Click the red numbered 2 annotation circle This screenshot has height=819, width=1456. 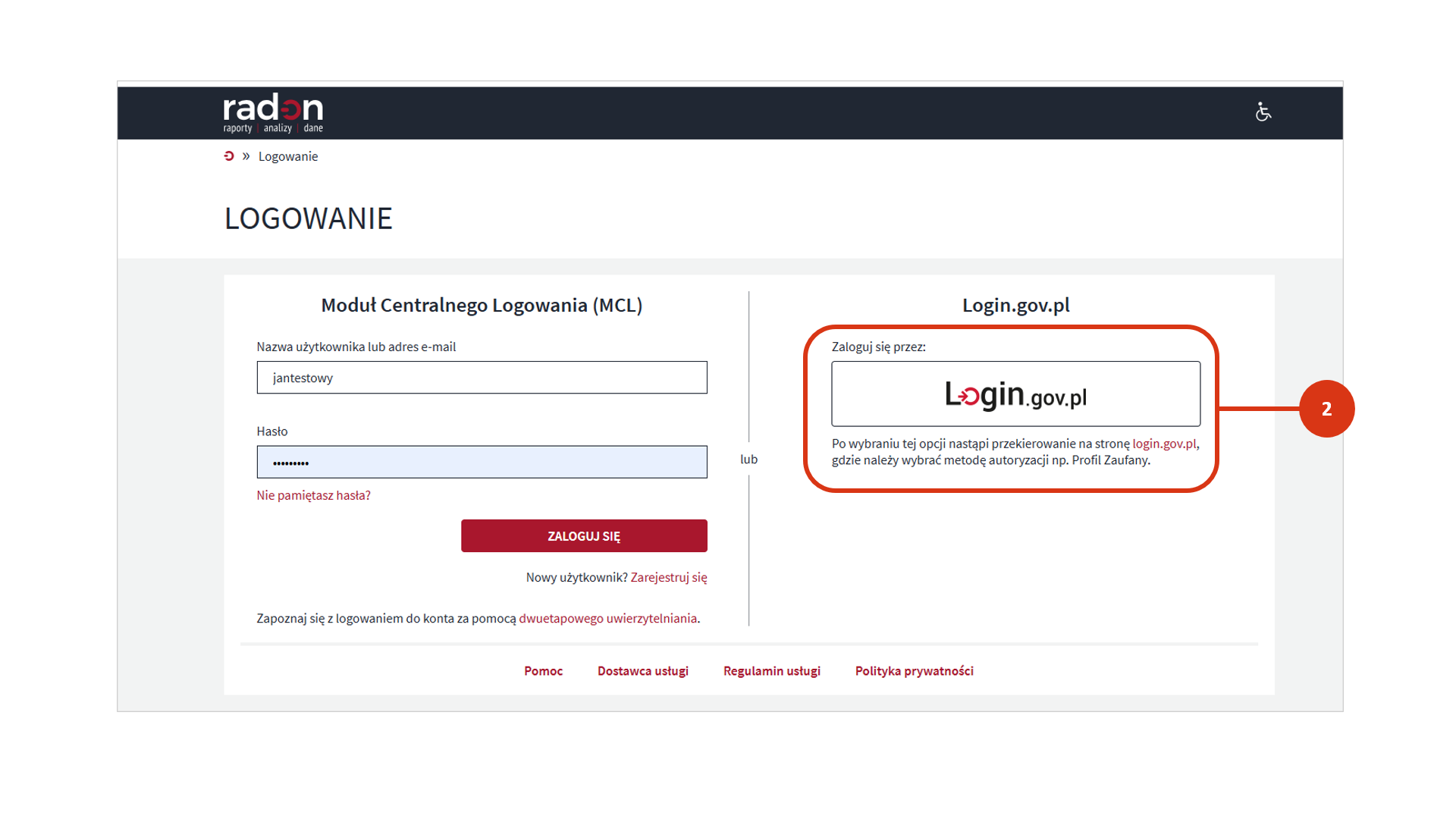pyautogui.click(x=1326, y=409)
